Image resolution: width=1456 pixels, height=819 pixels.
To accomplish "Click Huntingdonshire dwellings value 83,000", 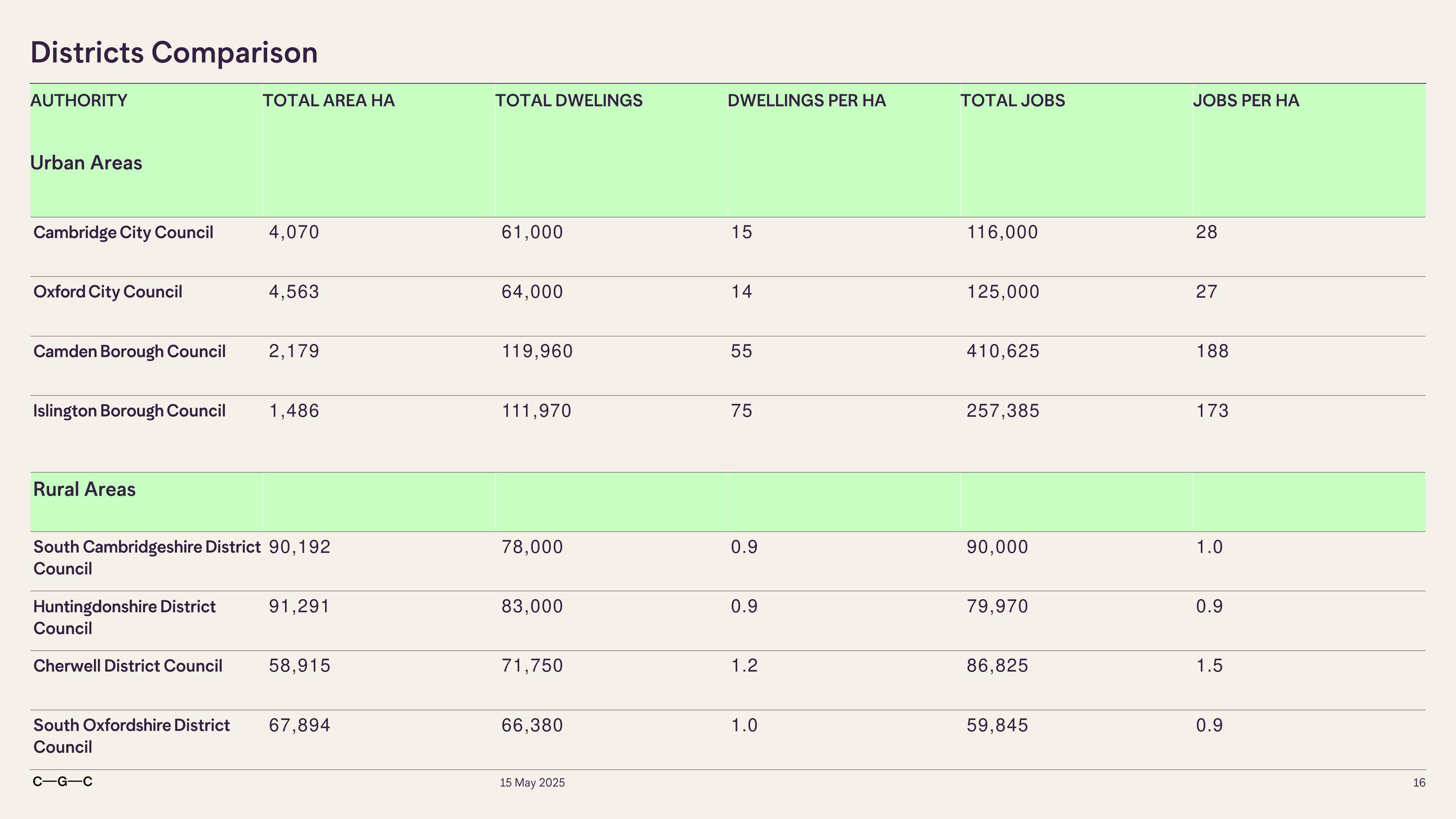I will (x=533, y=606).
